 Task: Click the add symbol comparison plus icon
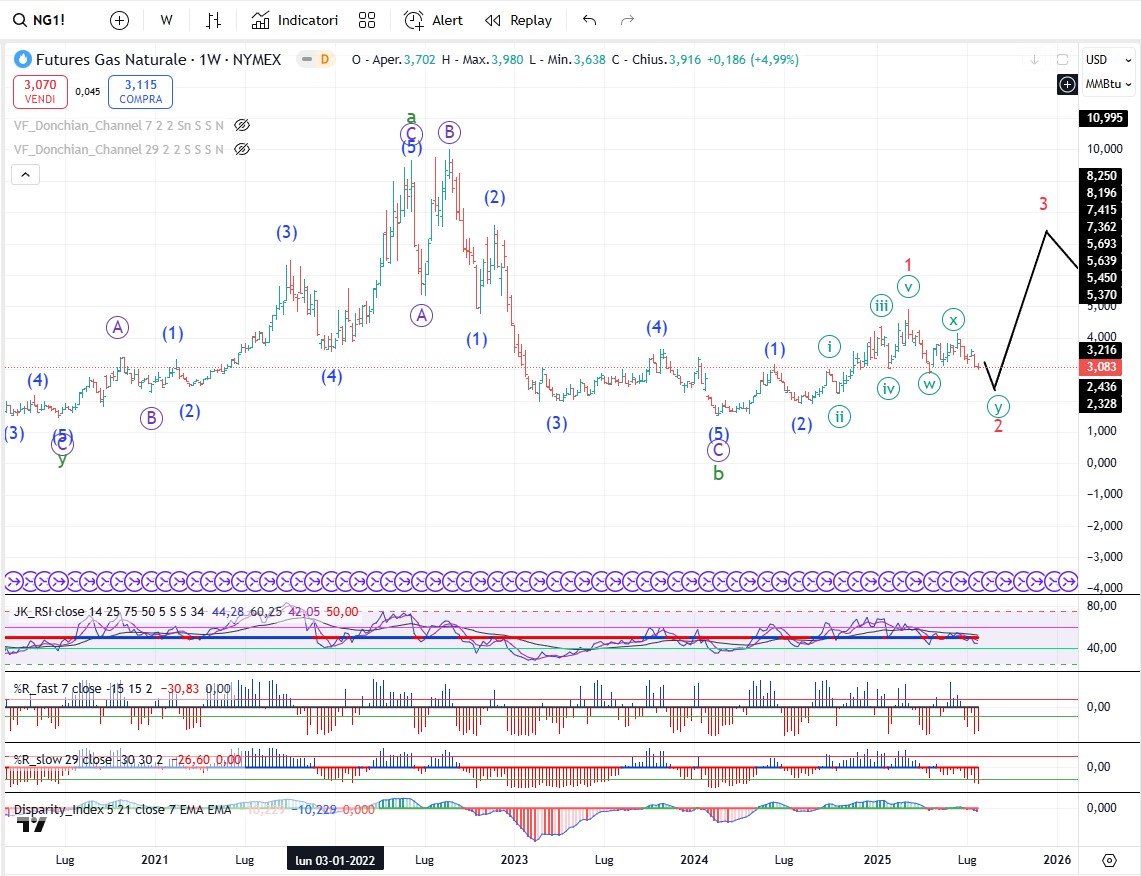pyautogui.click(x=119, y=20)
